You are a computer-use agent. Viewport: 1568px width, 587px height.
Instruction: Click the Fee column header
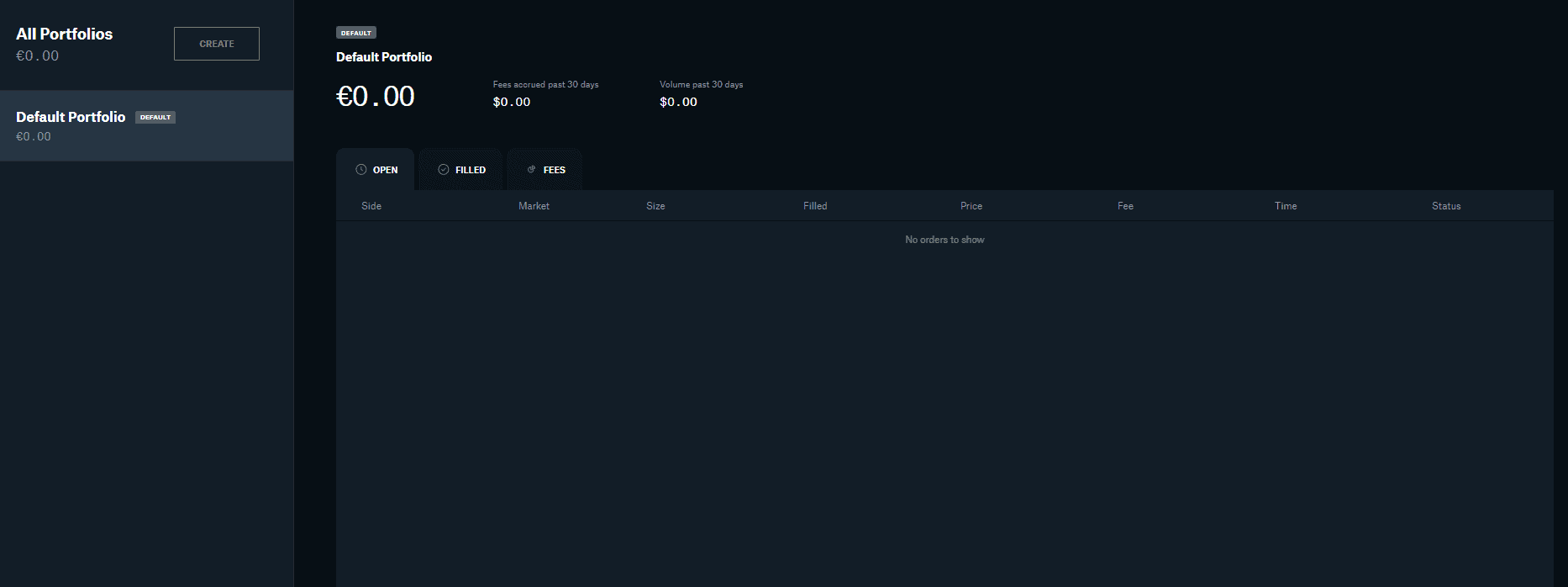[1125, 206]
